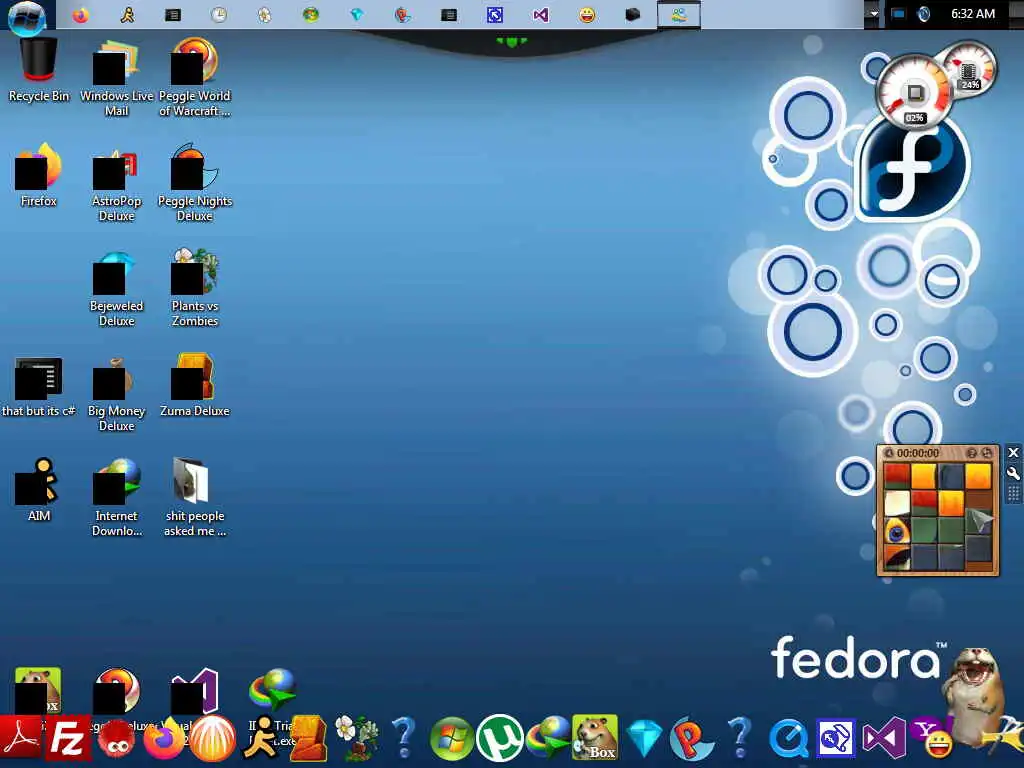Open the Recycle Bin desktop icon
Image resolution: width=1024 pixels, height=768 pixels.
click(x=39, y=71)
